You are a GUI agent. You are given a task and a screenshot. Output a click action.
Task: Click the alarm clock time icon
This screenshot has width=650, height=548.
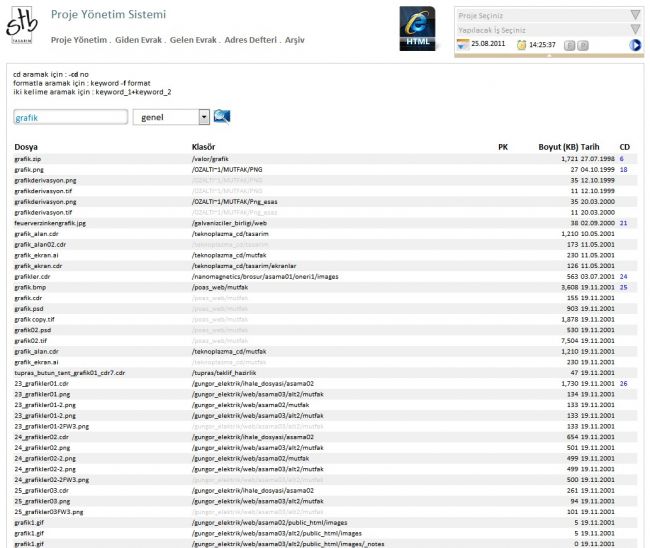tap(521, 45)
